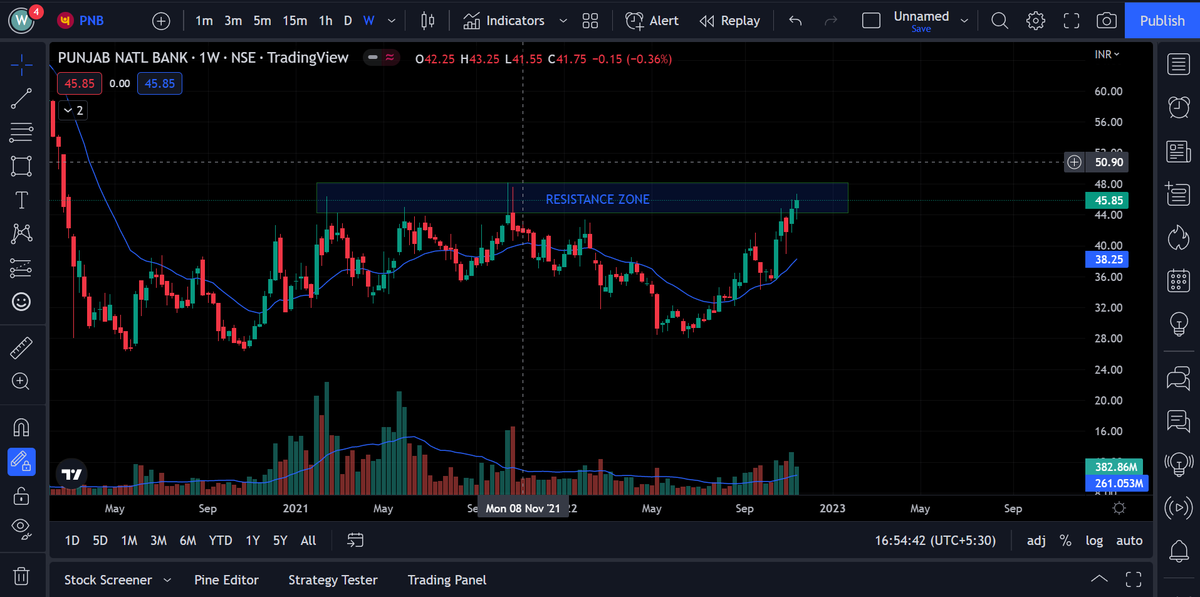The image size is (1200, 597).
Task: Open the public chats panel
Action: tap(1178, 377)
